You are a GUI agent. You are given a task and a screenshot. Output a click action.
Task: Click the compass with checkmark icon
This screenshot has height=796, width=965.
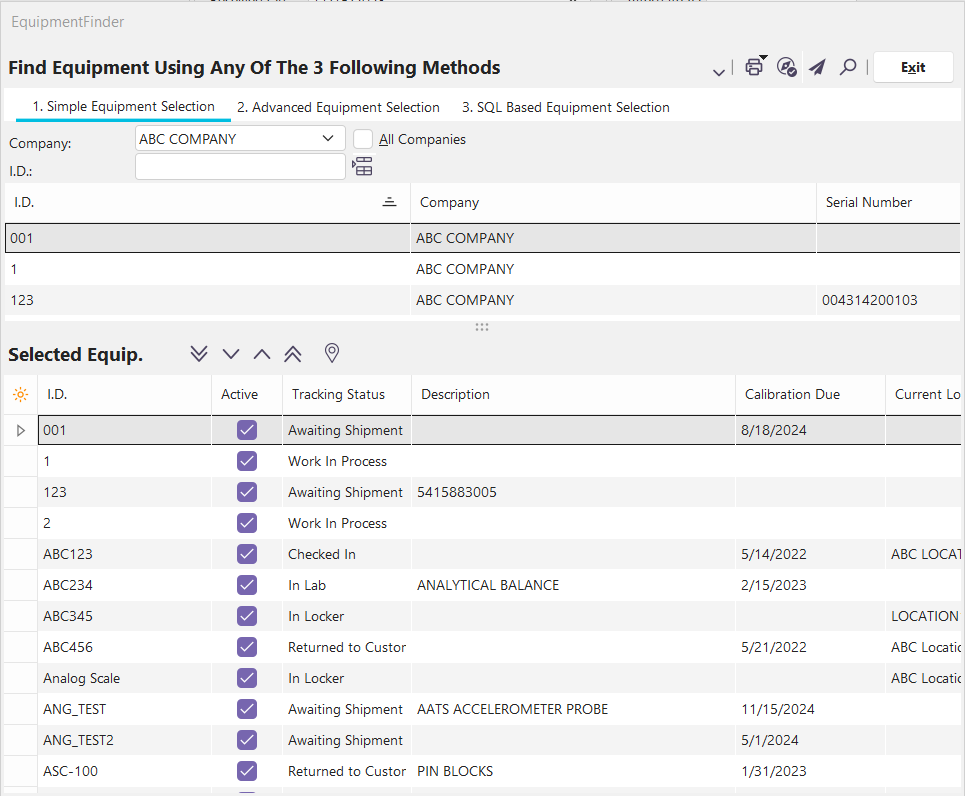(786, 67)
